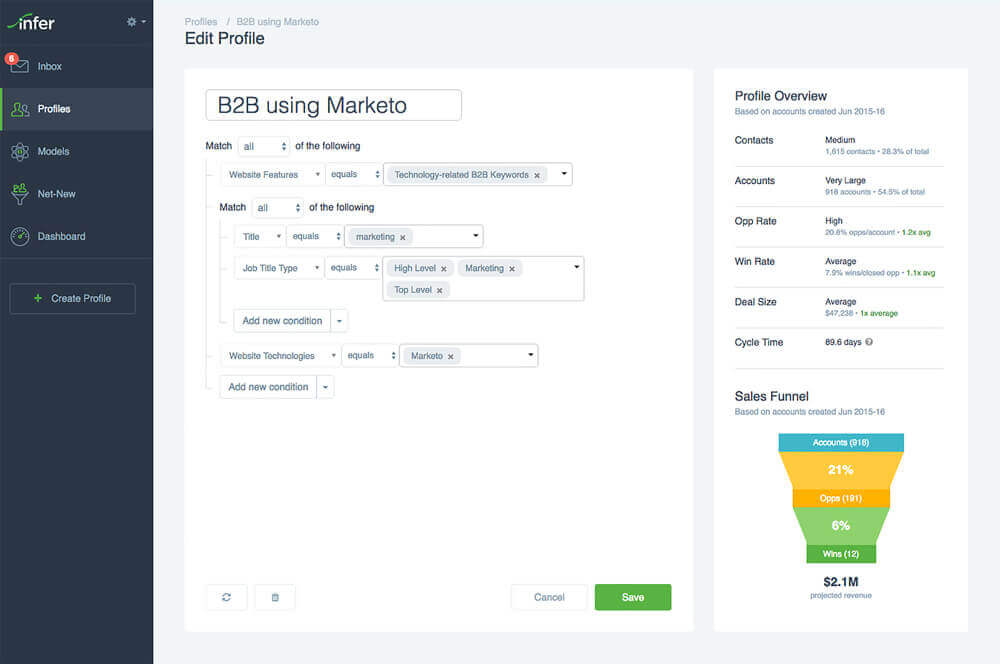Expand the marketing value dropdown arrow
Viewport: 1000px width, 664px height.
pyautogui.click(x=476, y=235)
